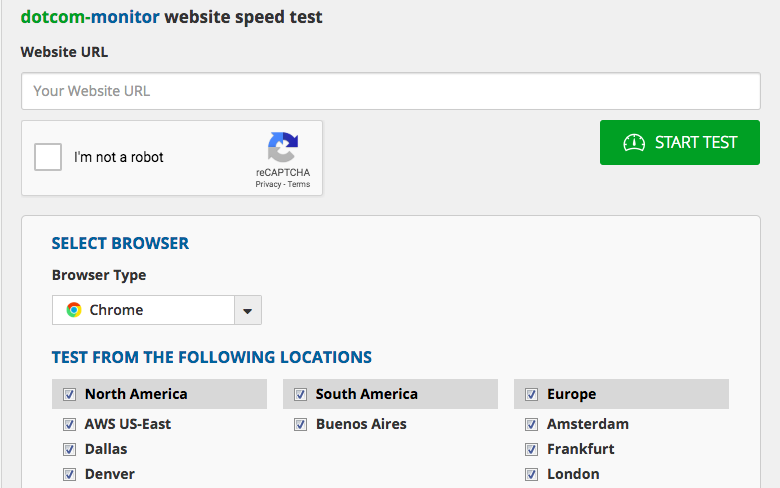This screenshot has height=488, width=780.
Task: Start the website speed test
Action: tap(680, 142)
